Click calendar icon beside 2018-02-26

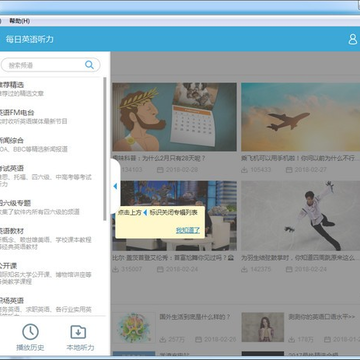pyautogui.click(x=199, y=339)
